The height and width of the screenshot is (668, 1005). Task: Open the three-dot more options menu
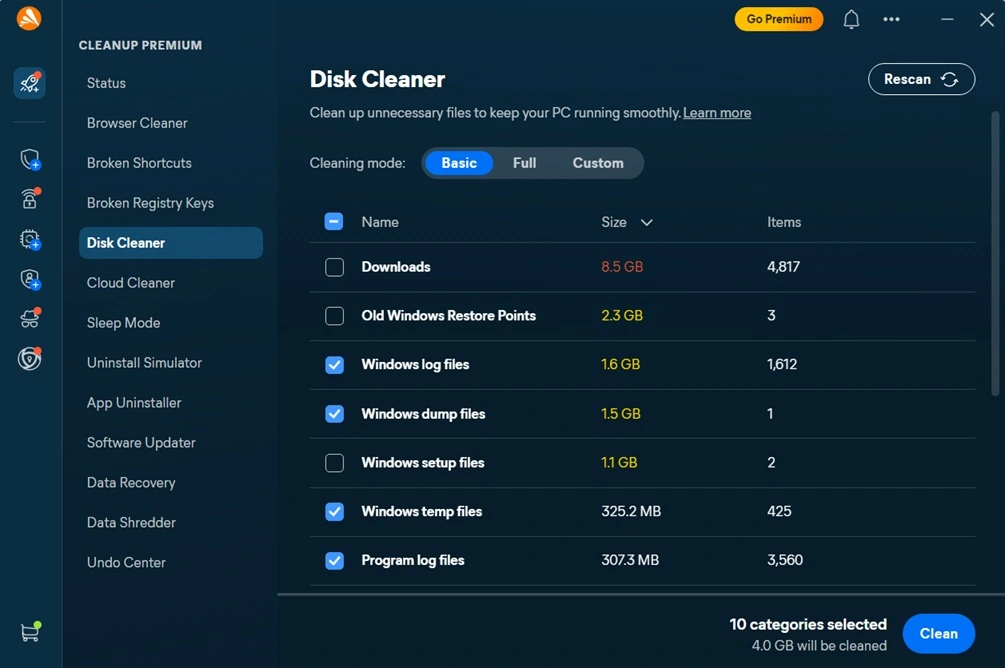[x=891, y=19]
